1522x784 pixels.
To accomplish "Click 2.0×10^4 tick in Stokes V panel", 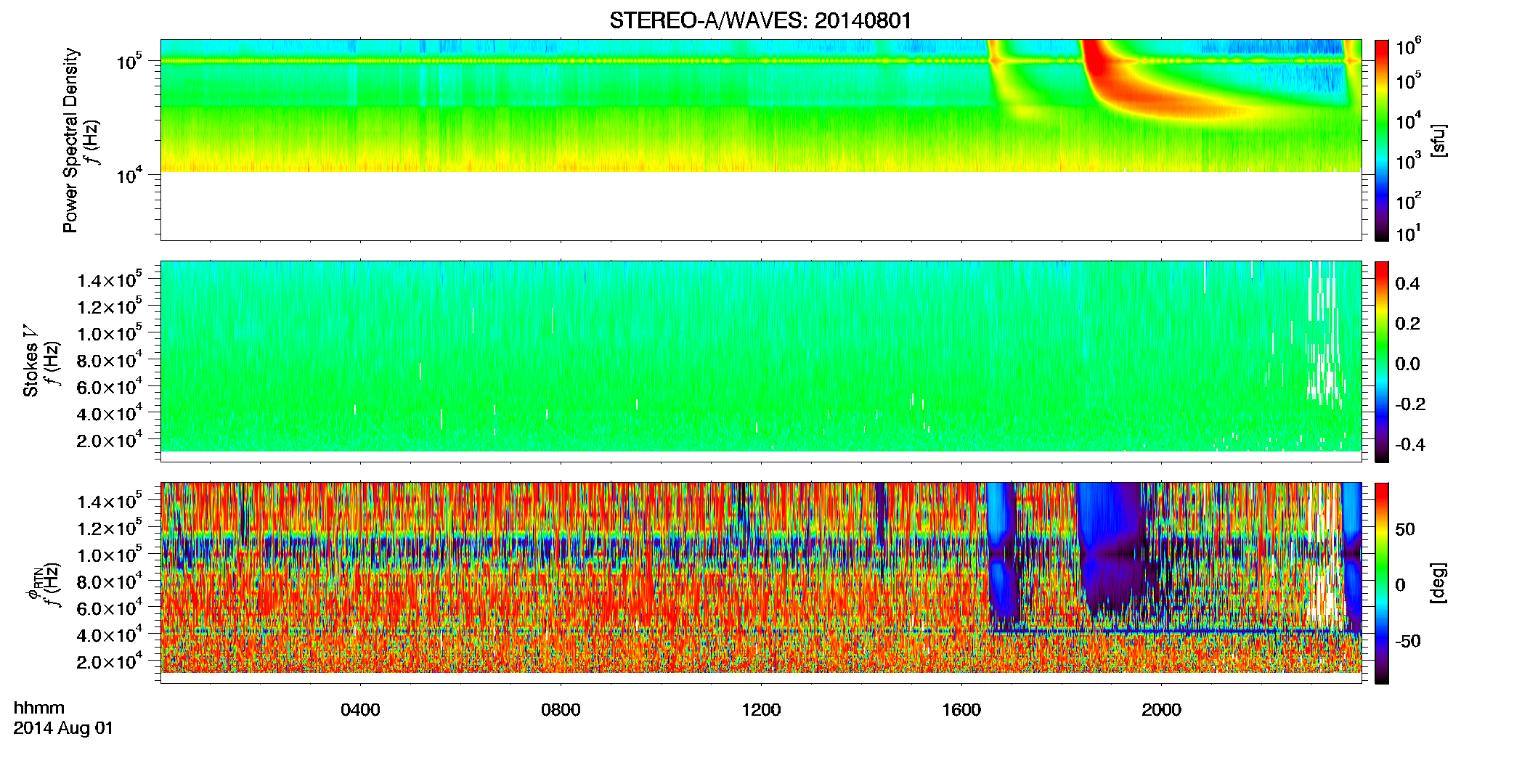I will 110,440.
